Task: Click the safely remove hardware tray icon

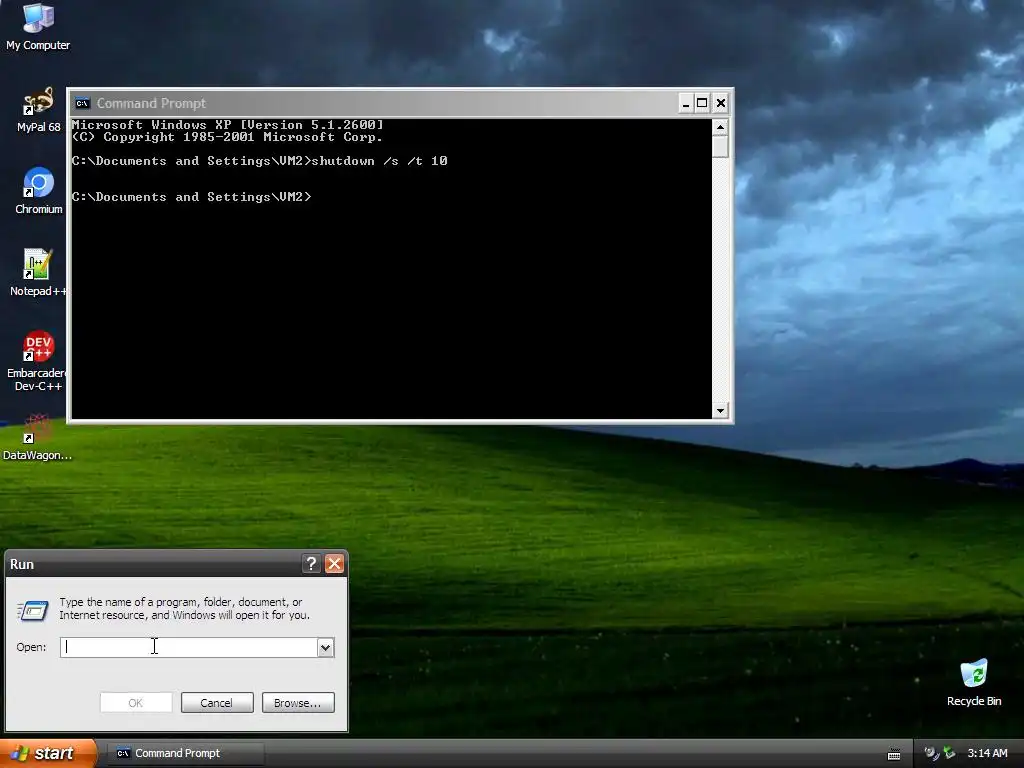Action: 949,753
